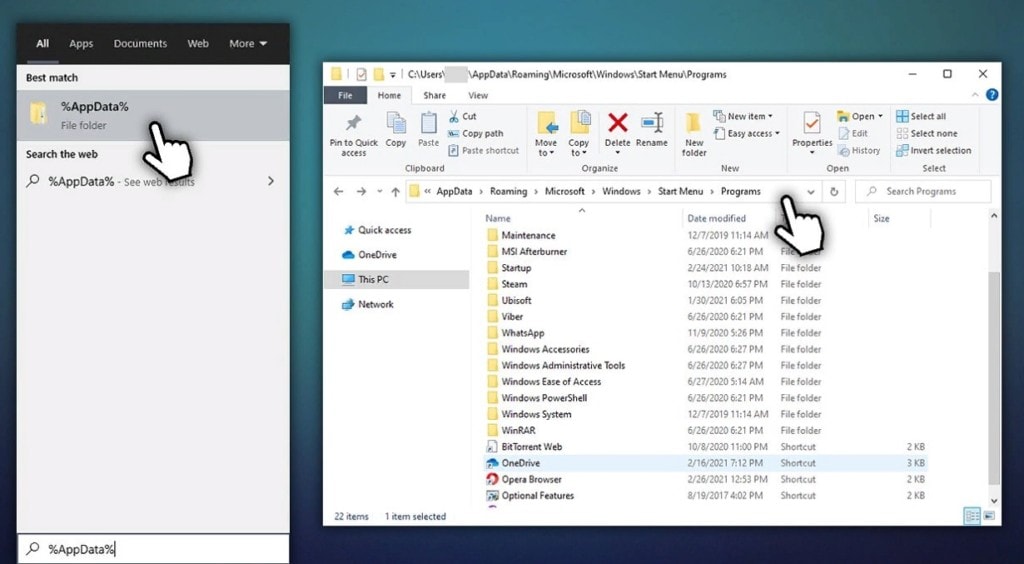Click the Explorer help question icon
1024x564 pixels.
[991, 95]
